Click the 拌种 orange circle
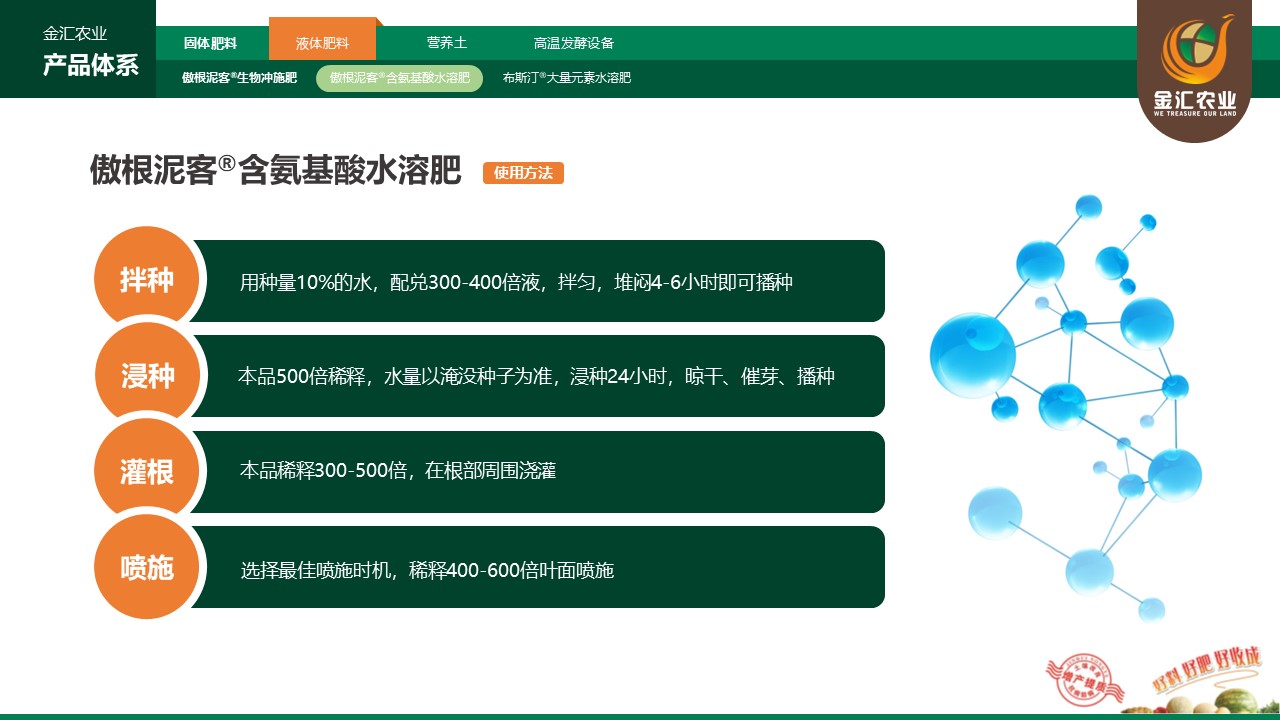 pos(147,280)
